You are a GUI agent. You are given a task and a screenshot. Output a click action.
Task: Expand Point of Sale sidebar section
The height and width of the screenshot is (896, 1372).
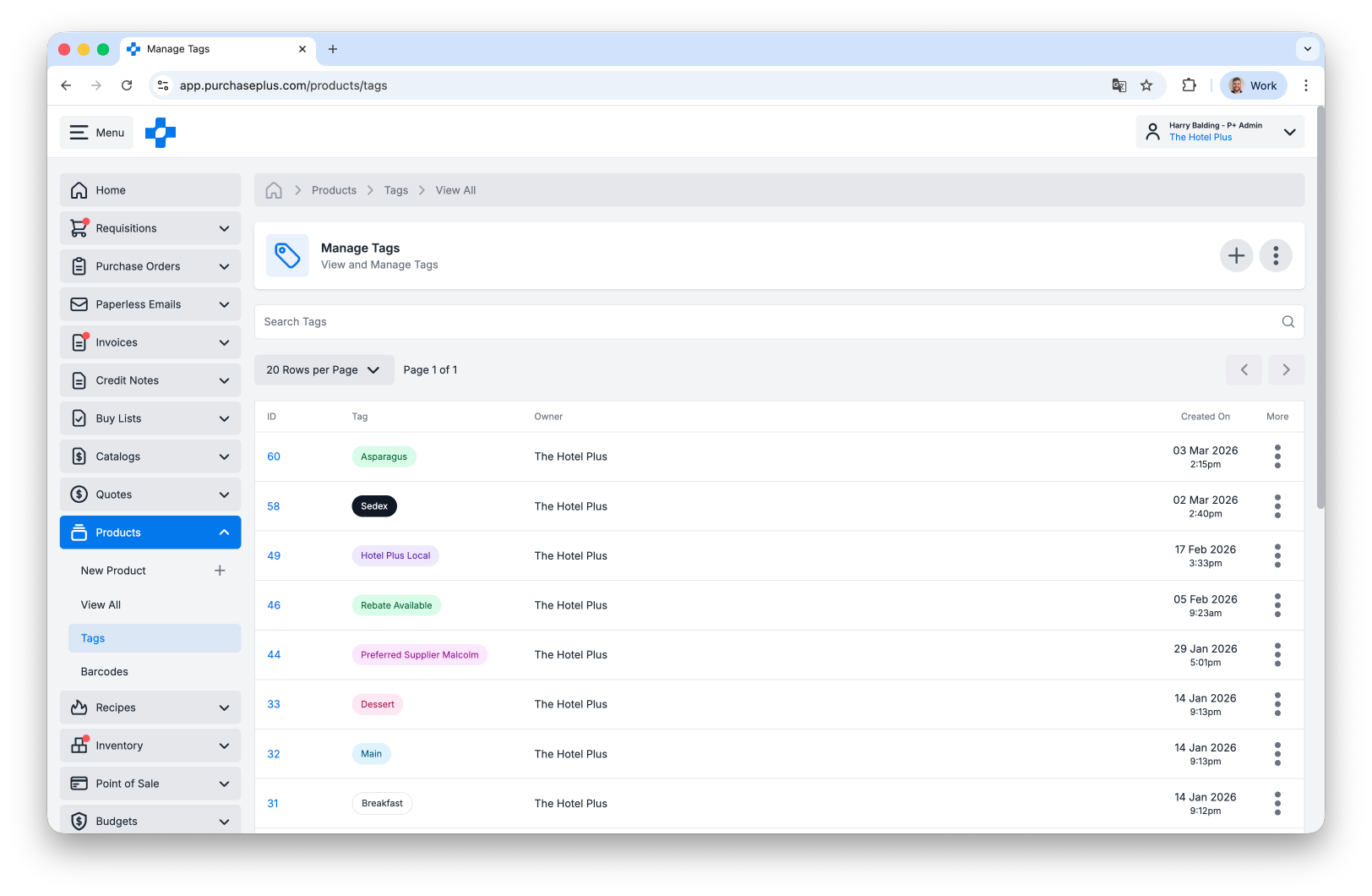pyautogui.click(x=150, y=784)
